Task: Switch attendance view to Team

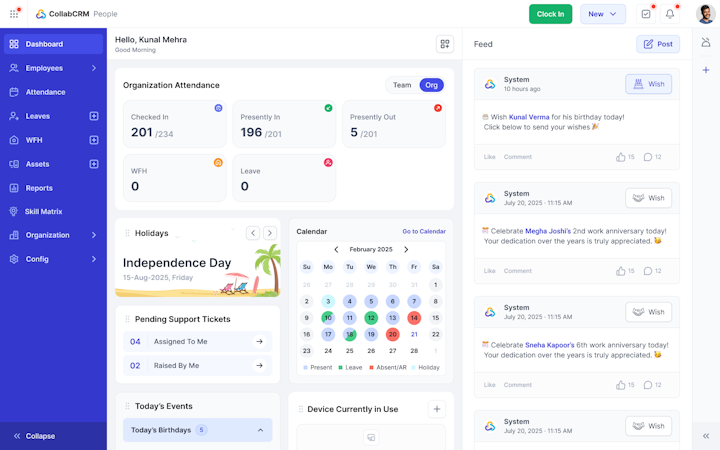Action: [x=402, y=85]
